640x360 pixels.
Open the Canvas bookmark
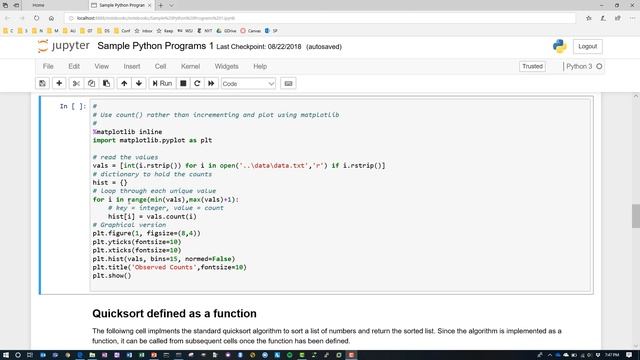pos(251,31)
